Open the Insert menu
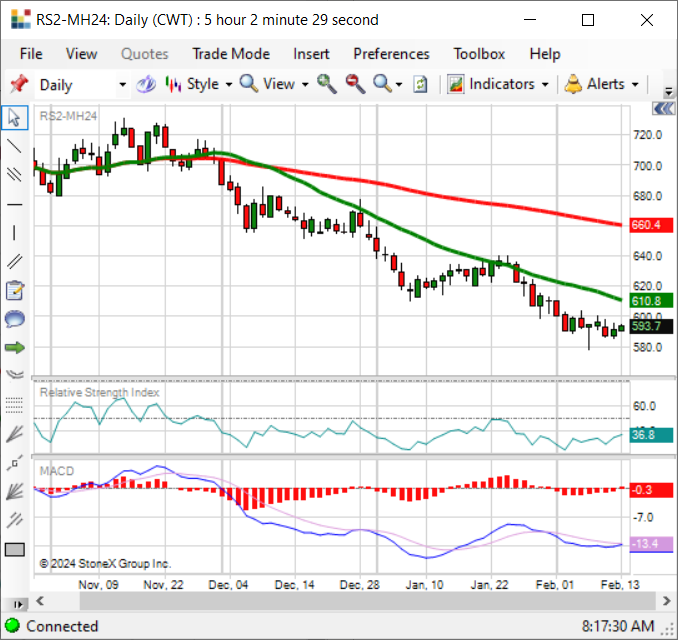Image resolution: width=678 pixels, height=640 pixels. point(311,54)
